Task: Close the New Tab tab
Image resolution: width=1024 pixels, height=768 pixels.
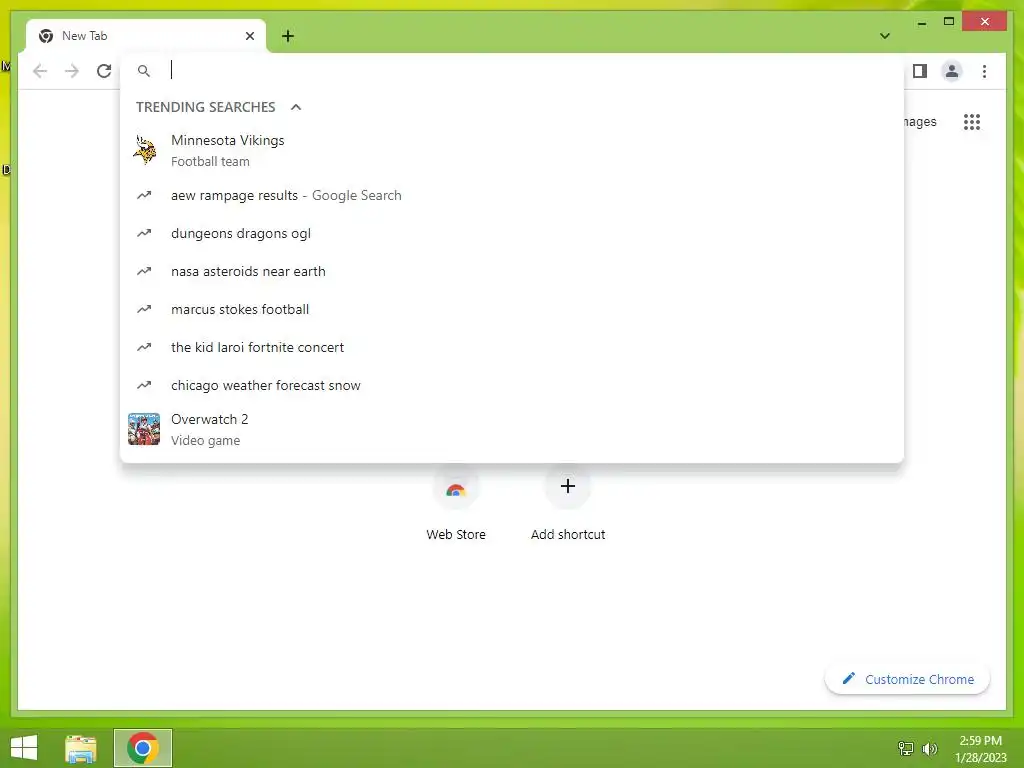Action: click(x=249, y=36)
